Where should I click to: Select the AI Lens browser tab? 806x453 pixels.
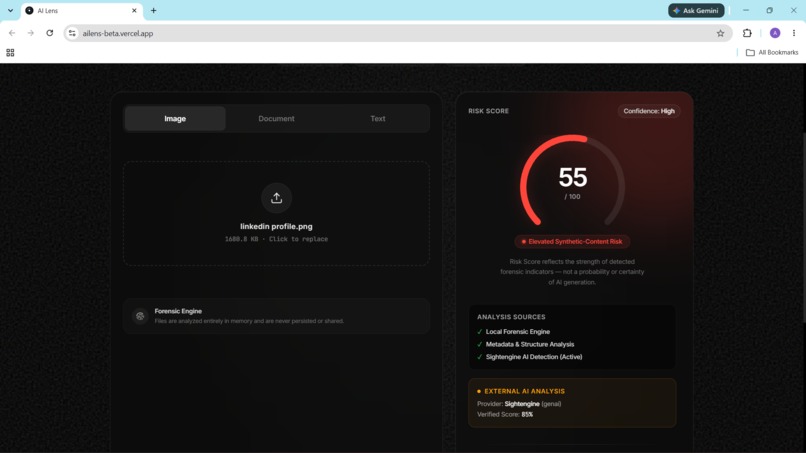(x=82, y=10)
